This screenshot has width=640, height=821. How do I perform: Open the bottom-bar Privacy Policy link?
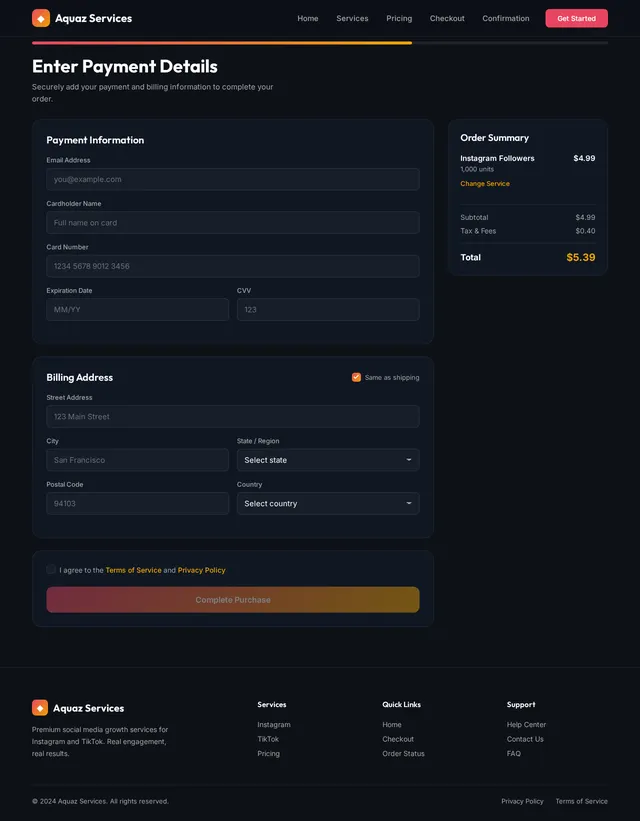tap(522, 802)
